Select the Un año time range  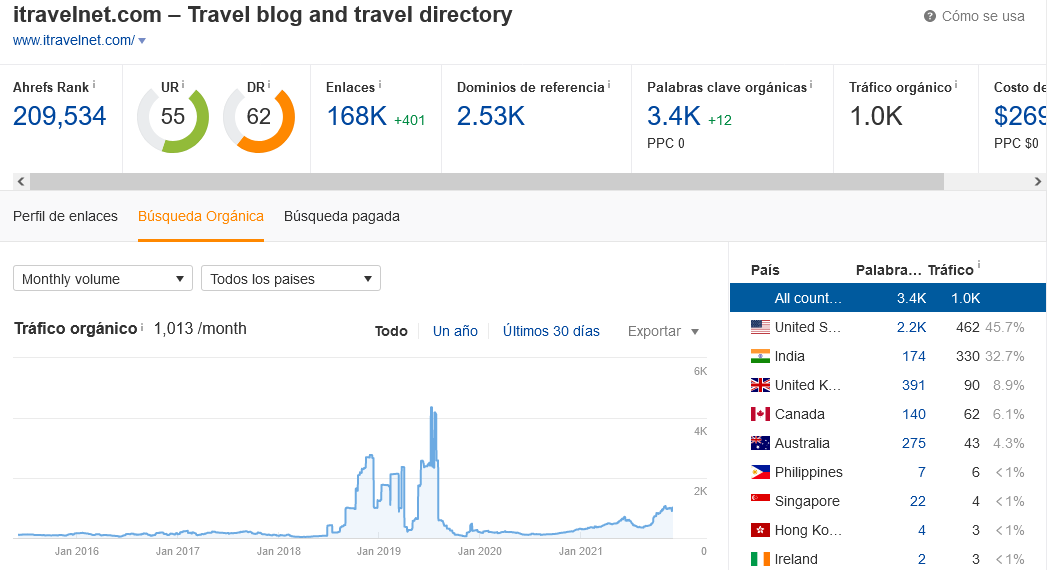(455, 331)
